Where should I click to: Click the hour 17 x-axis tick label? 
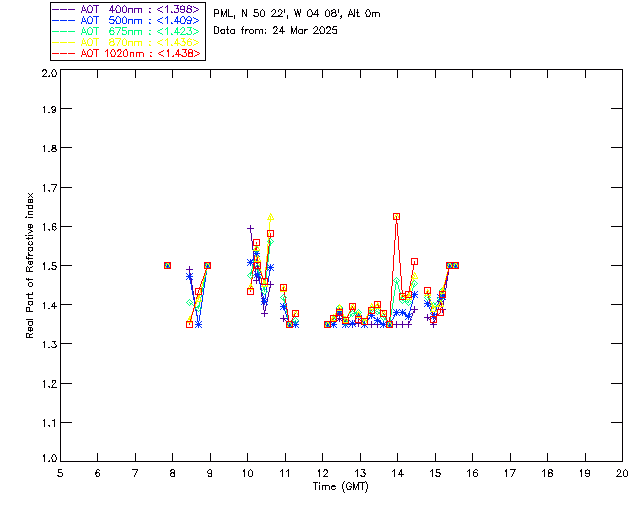(x=510, y=473)
